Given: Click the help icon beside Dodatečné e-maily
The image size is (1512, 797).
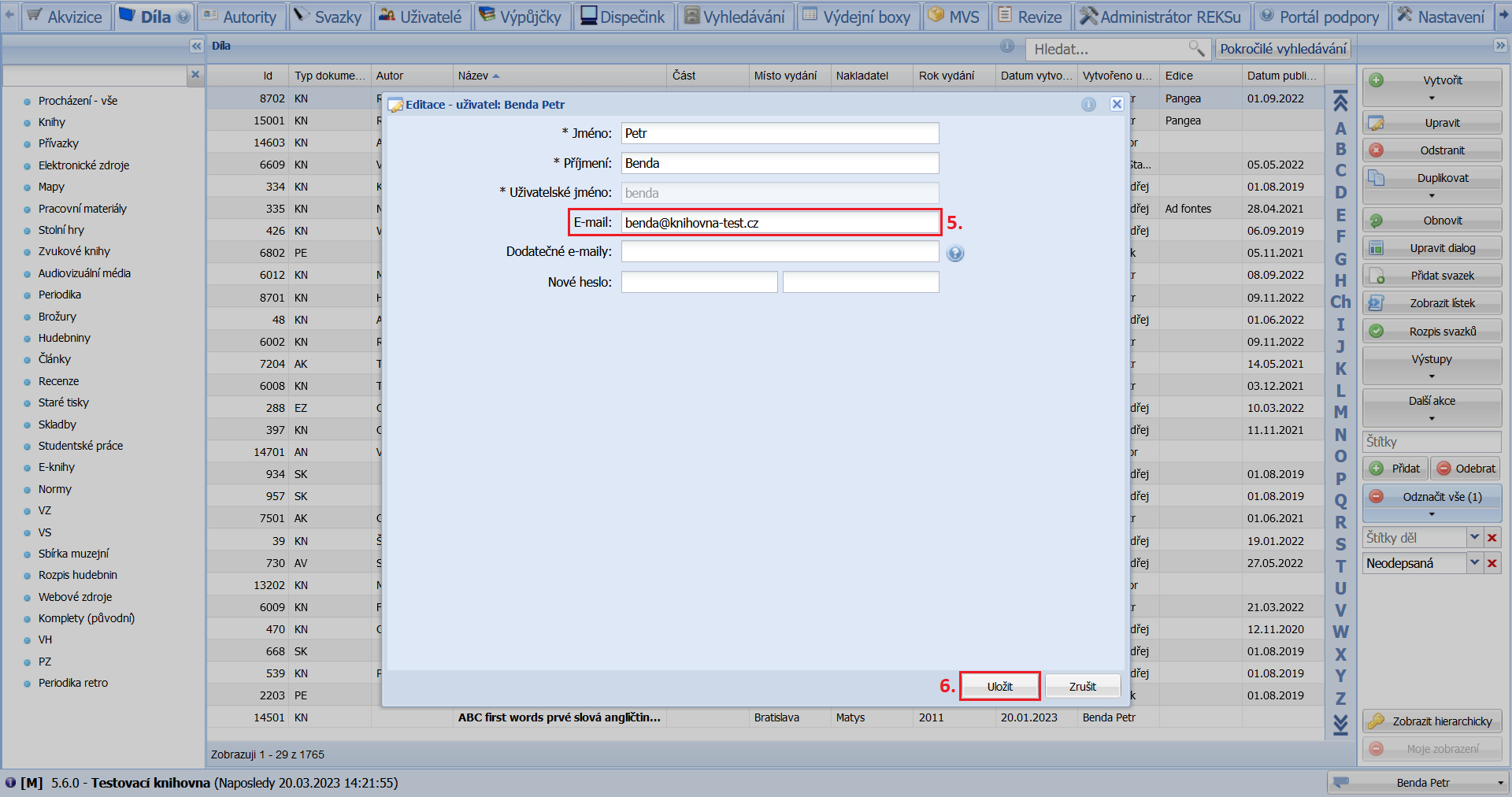Looking at the screenshot, I should [955, 254].
